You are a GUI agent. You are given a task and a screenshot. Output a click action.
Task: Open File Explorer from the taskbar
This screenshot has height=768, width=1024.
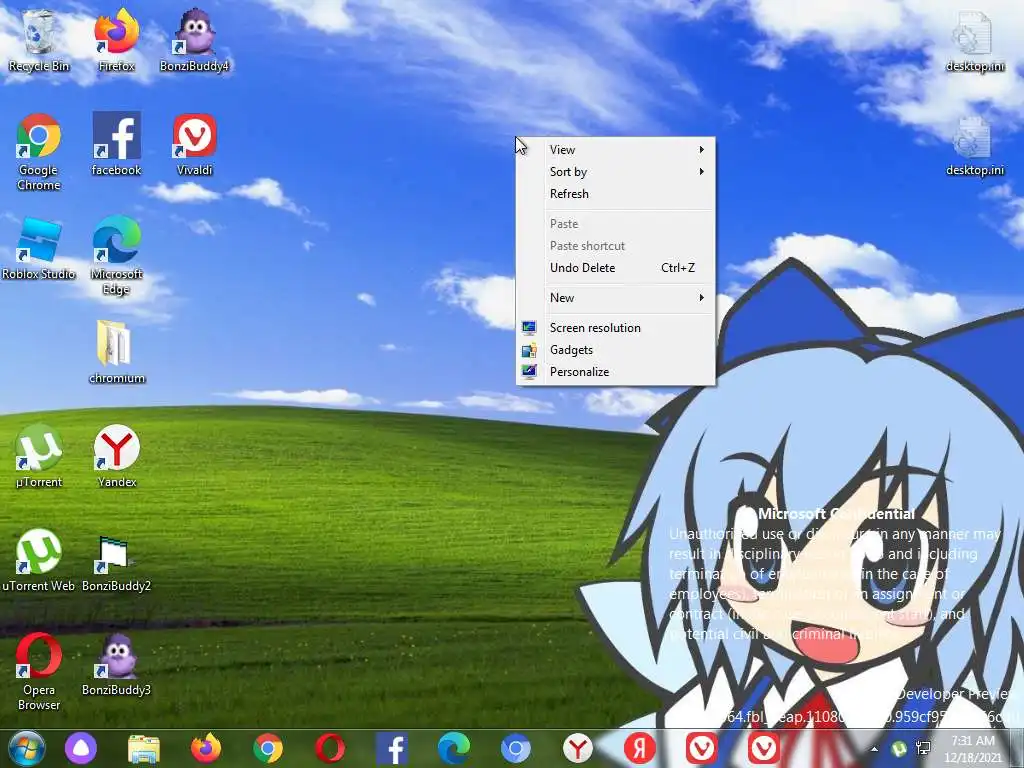coord(144,748)
